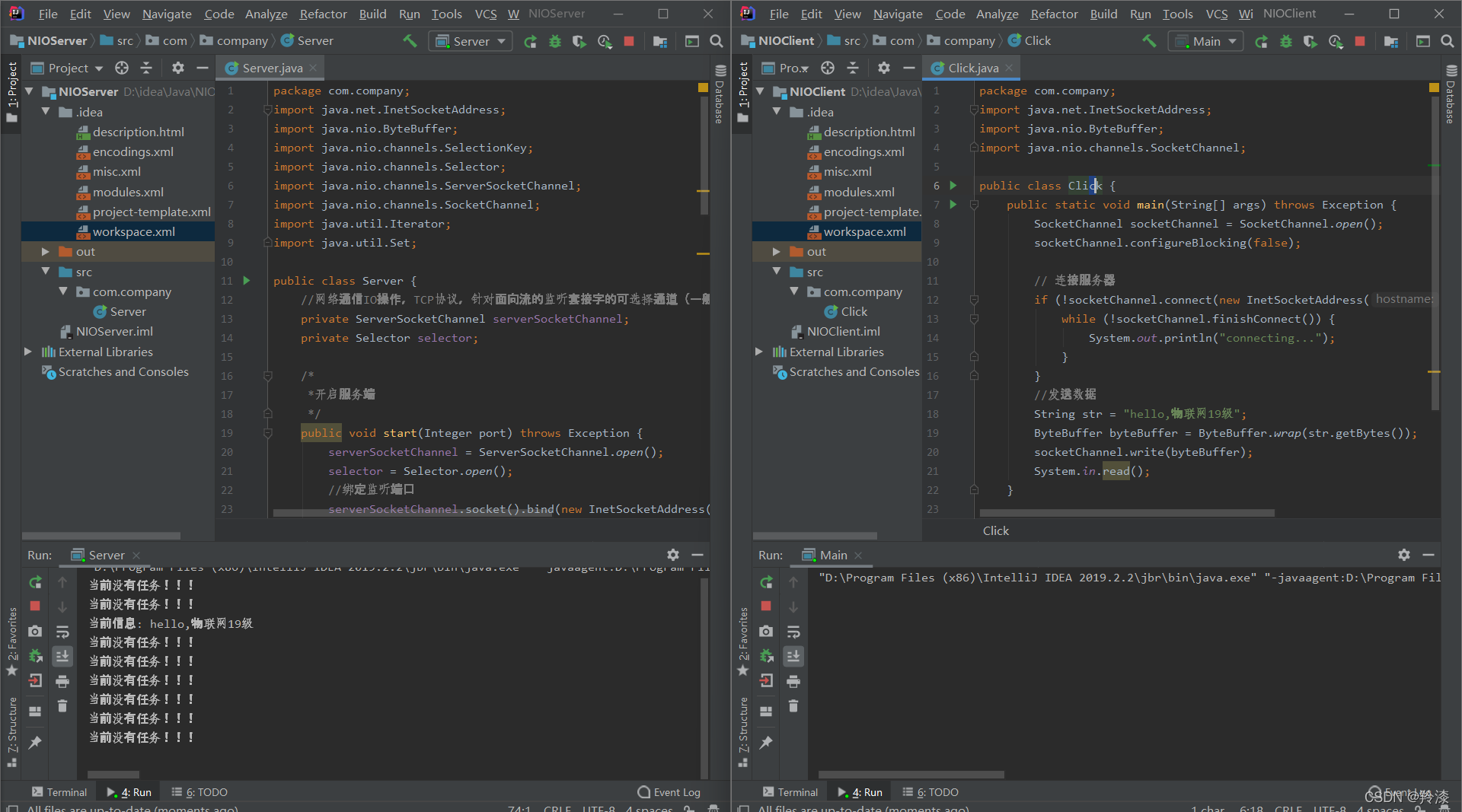
Task: Toggle the 1: Project side tab in NIOClient
Action: [743, 91]
